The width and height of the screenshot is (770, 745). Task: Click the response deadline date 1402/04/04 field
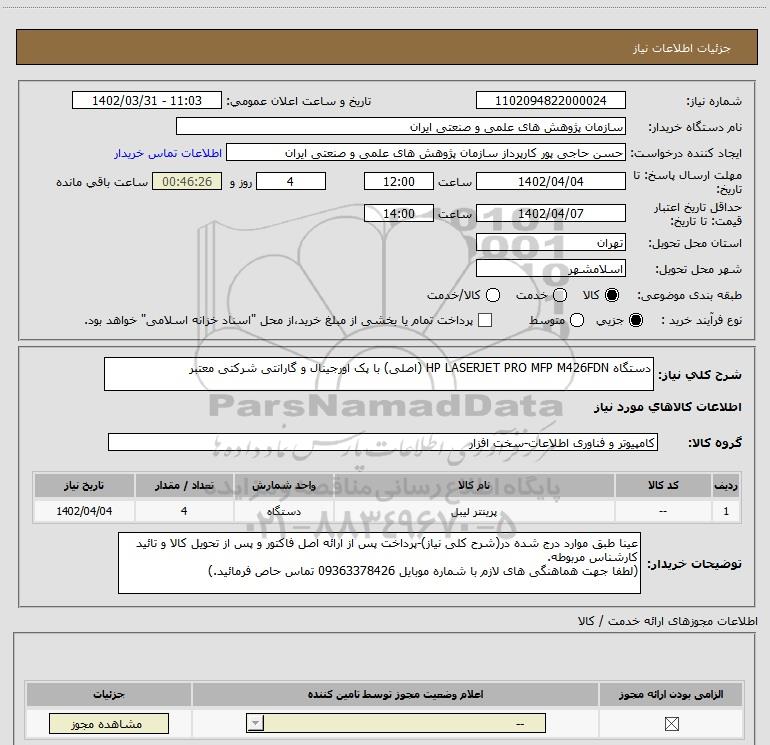click(550, 181)
